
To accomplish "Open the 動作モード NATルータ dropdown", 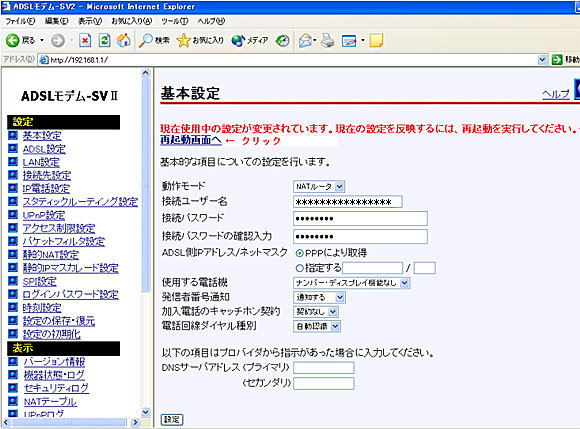I will (x=319, y=186).
